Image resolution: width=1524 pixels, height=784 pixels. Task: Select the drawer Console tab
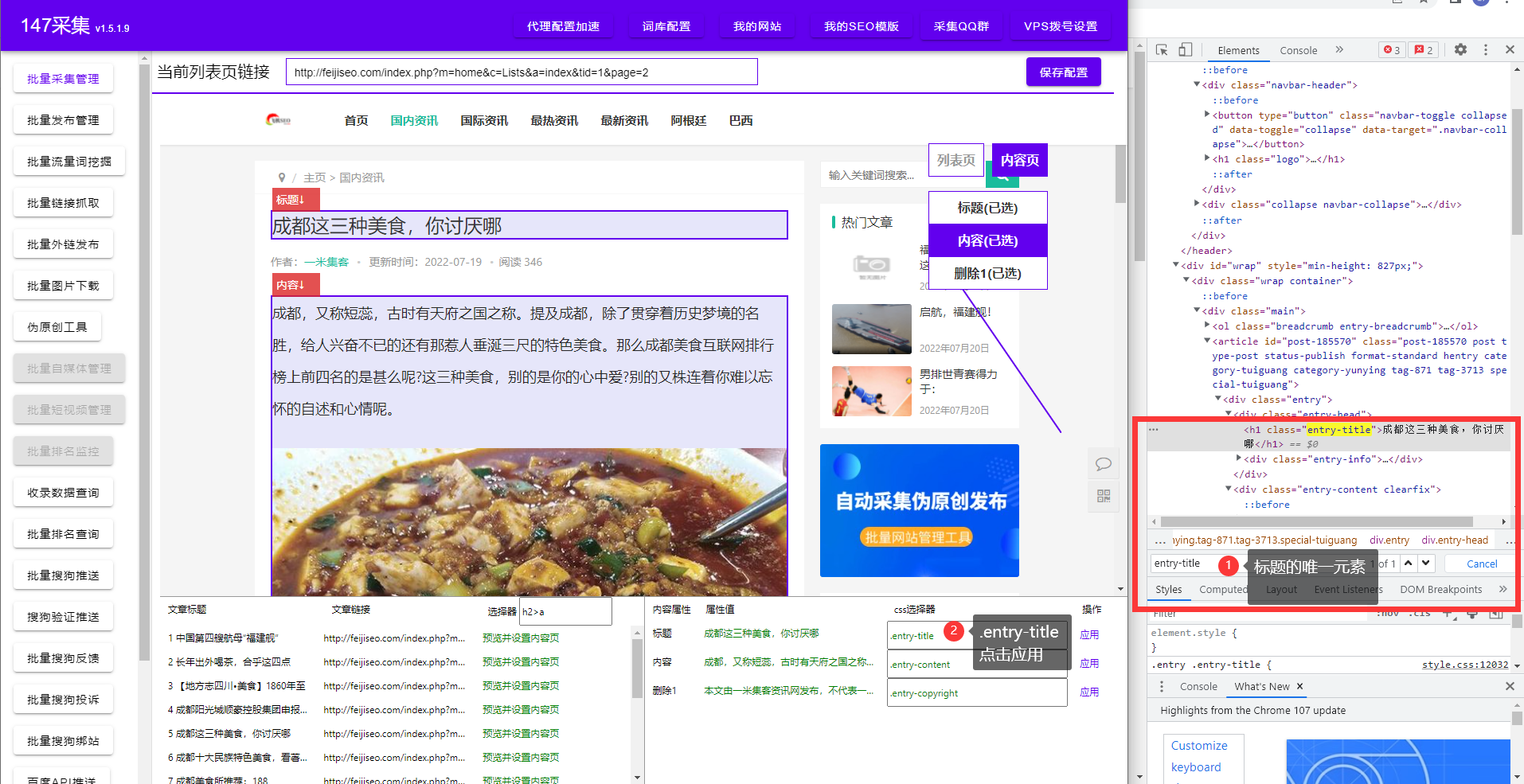pyautogui.click(x=1198, y=686)
